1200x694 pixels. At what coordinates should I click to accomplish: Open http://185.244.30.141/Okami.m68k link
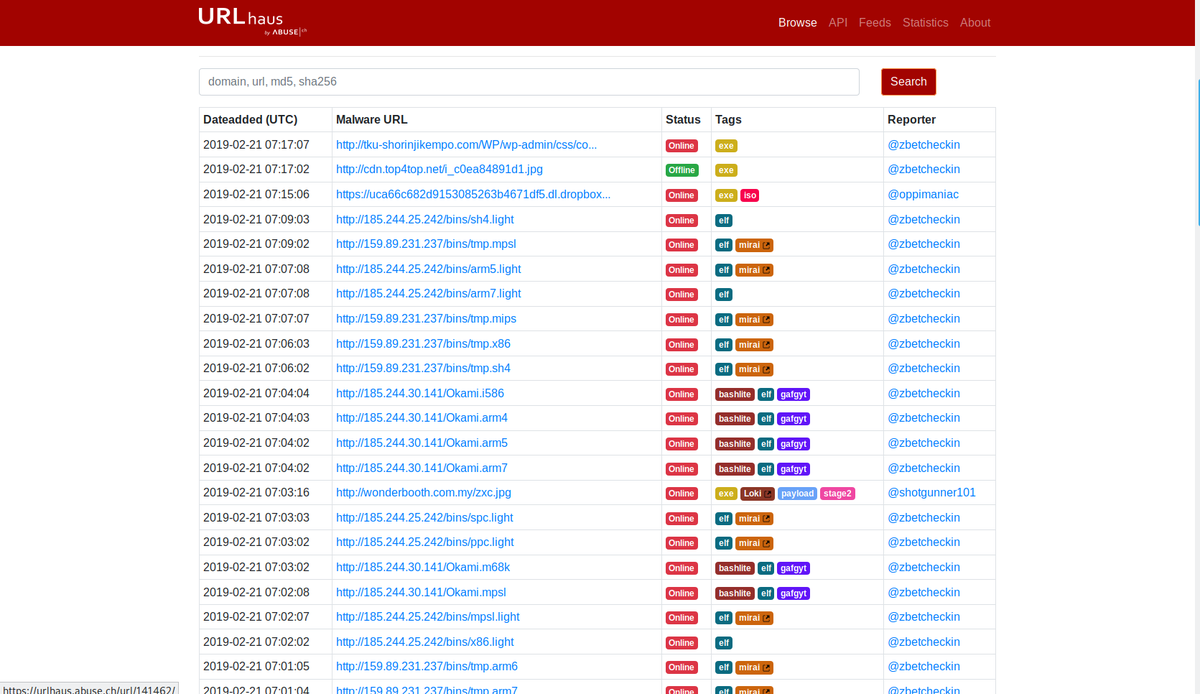point(423,567)
